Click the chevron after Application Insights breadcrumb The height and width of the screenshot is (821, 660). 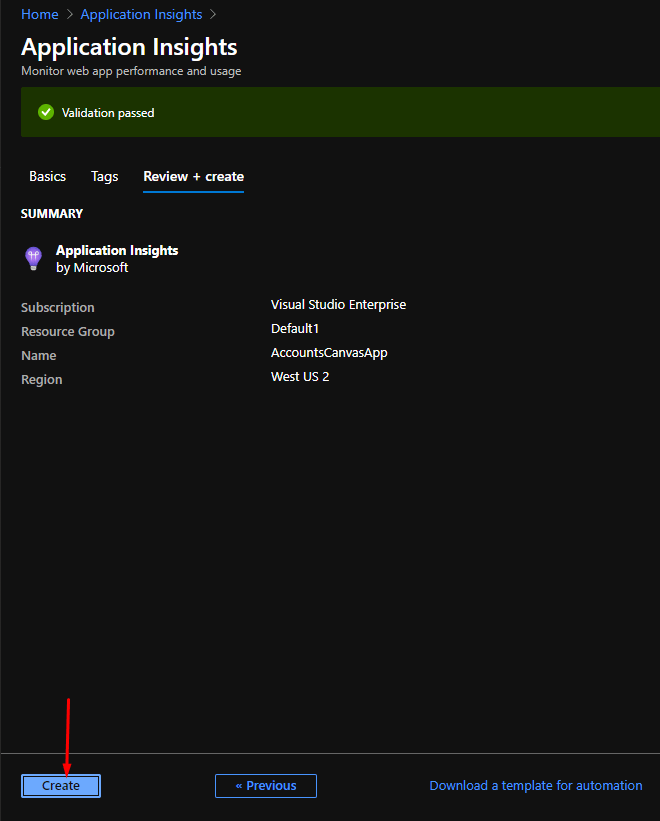(x=213, y=15)
